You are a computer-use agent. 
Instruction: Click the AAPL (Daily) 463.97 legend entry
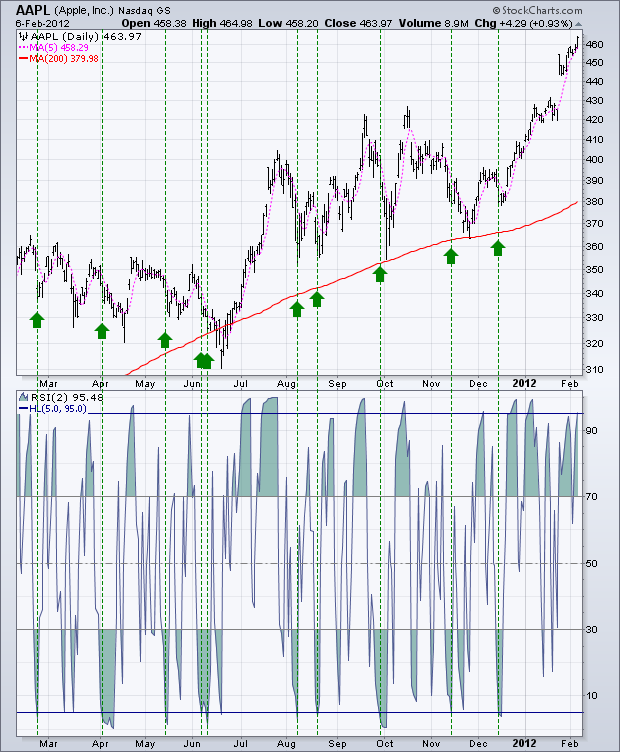(86, 36)
